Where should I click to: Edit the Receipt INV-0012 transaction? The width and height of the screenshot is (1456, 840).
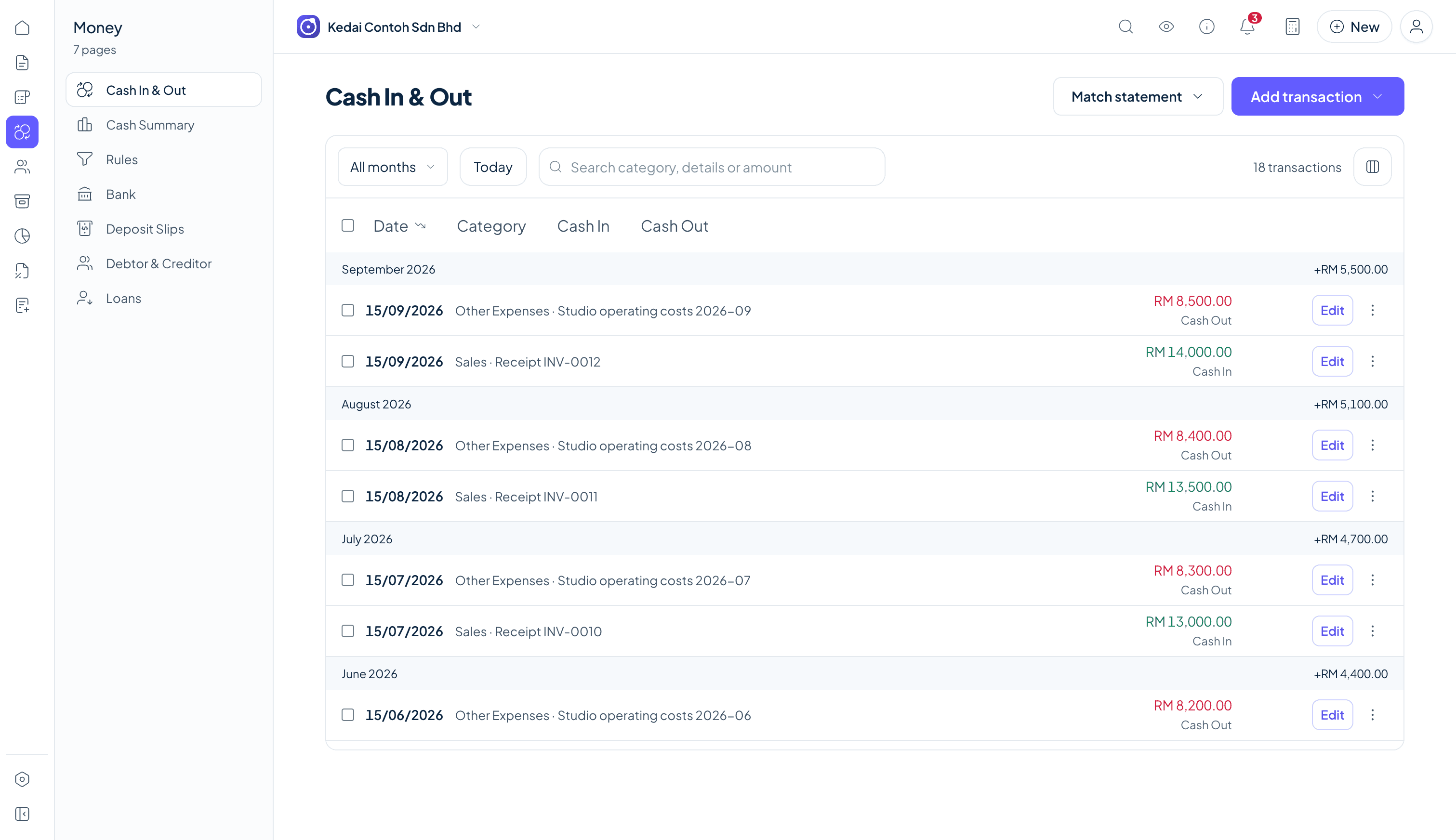click(1332, 361)
